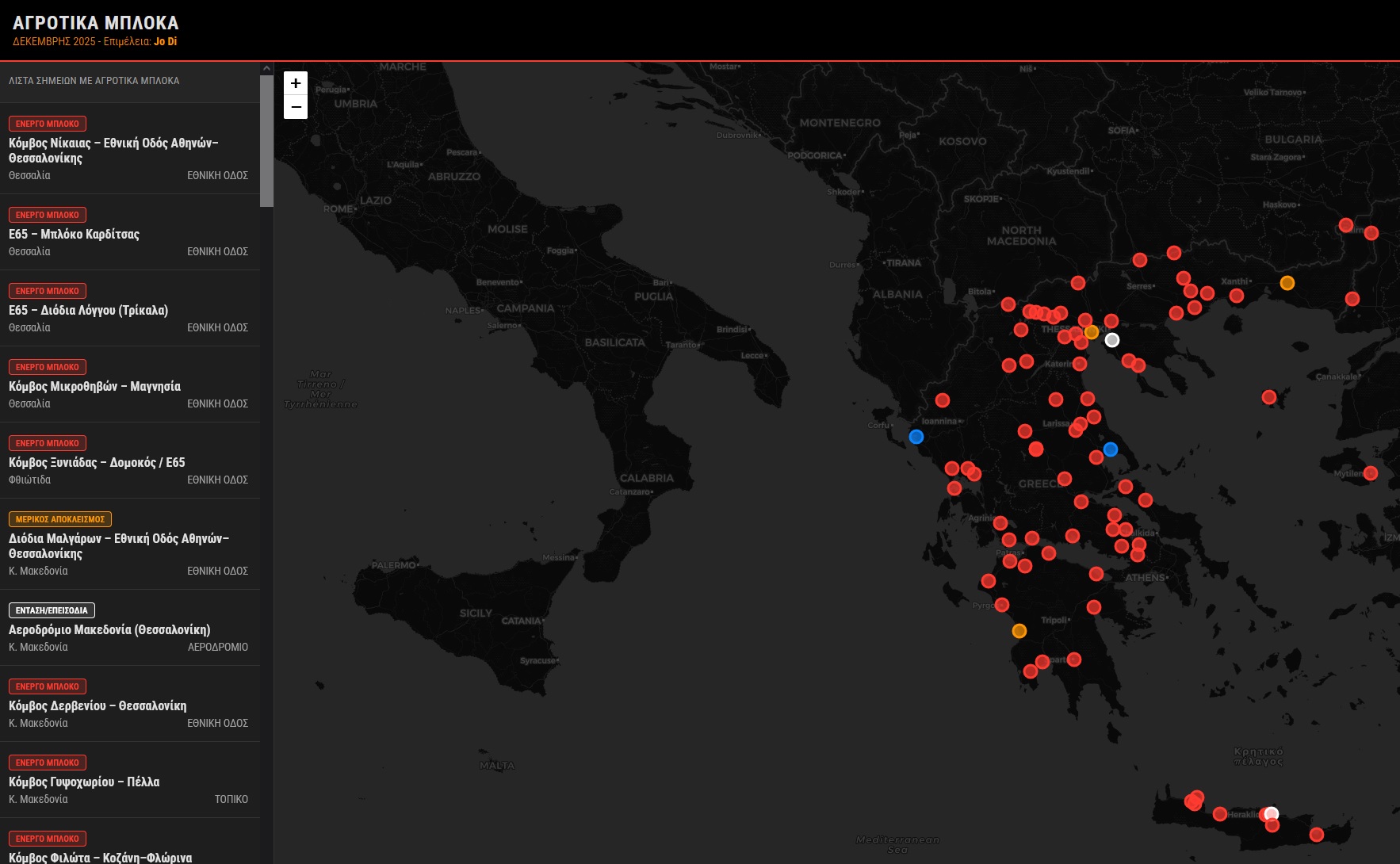Image resolution: width=1400 pixels, height=864 pixels.
Task: Select the Κόμβος Δερβενίου – Θεσσαλονίκη entry
Action: [x=98, y=706]
